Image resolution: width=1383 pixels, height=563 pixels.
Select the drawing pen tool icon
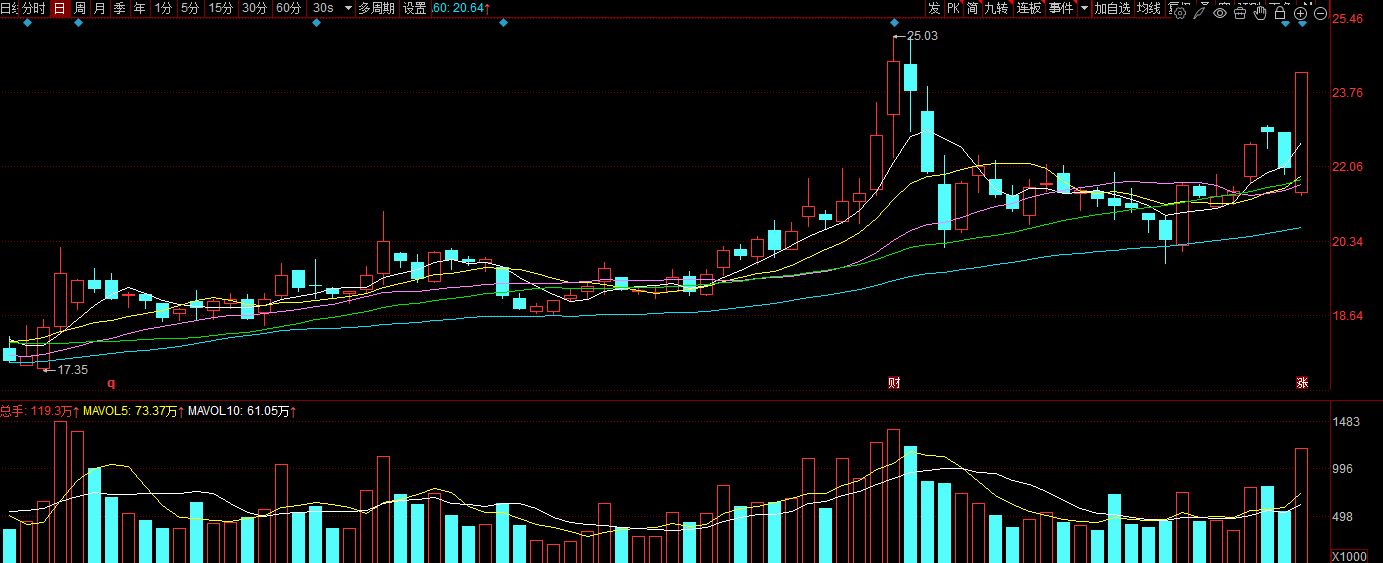coord(1199,13)
